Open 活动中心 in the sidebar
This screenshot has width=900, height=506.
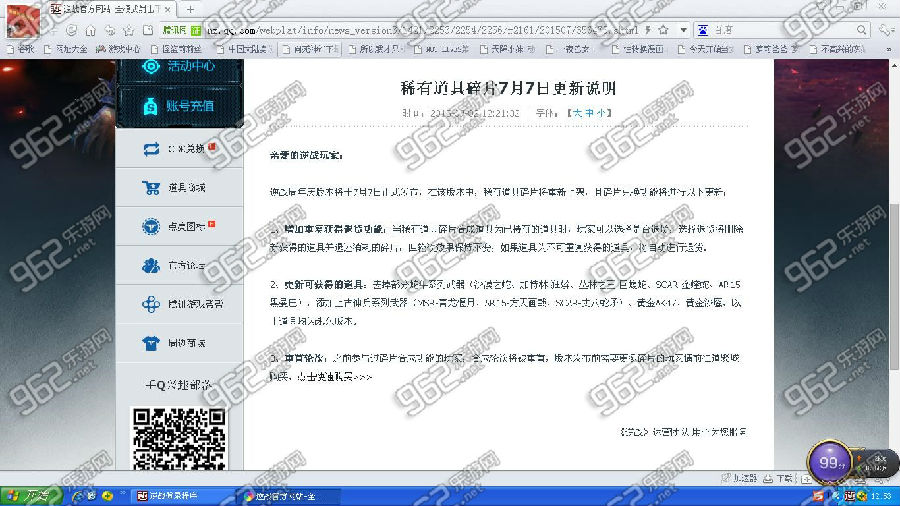click(179, 68)
